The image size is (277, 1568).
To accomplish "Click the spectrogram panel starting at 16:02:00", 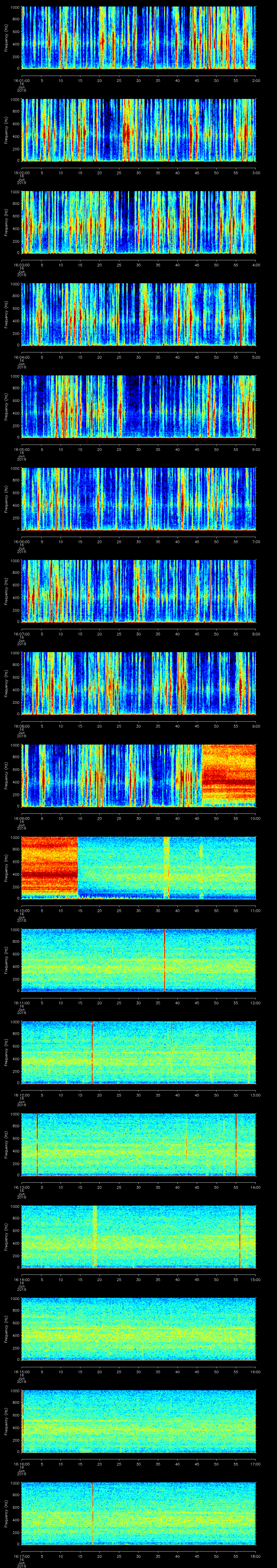I will [138, 130].
